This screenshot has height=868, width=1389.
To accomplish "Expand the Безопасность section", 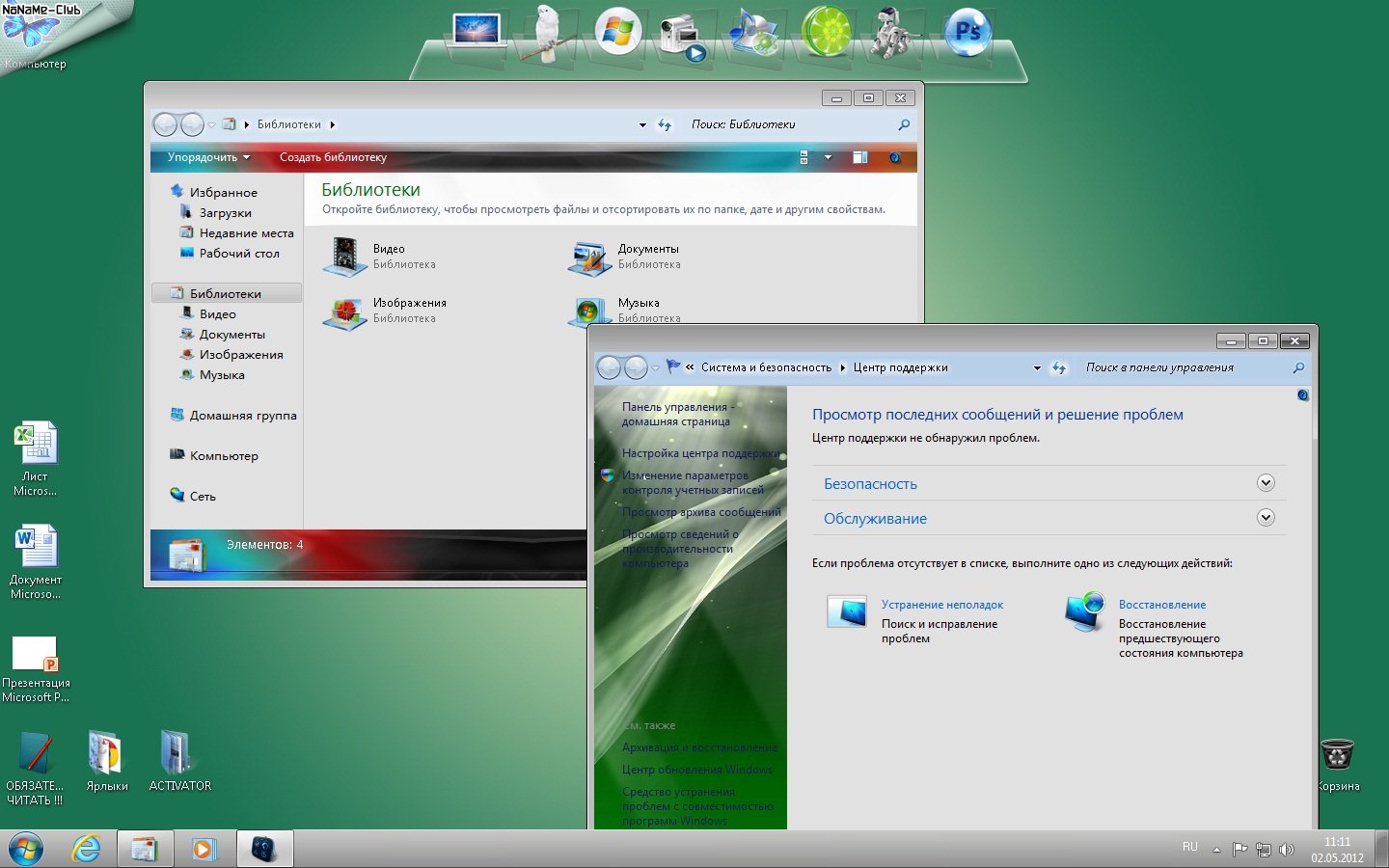I will tap(1266, 483).
